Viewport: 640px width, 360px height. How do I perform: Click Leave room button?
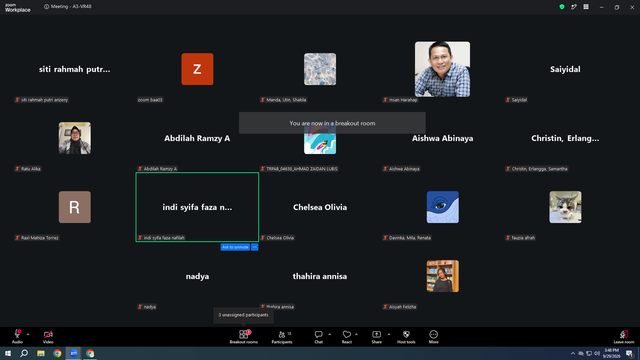click(624, 336)
